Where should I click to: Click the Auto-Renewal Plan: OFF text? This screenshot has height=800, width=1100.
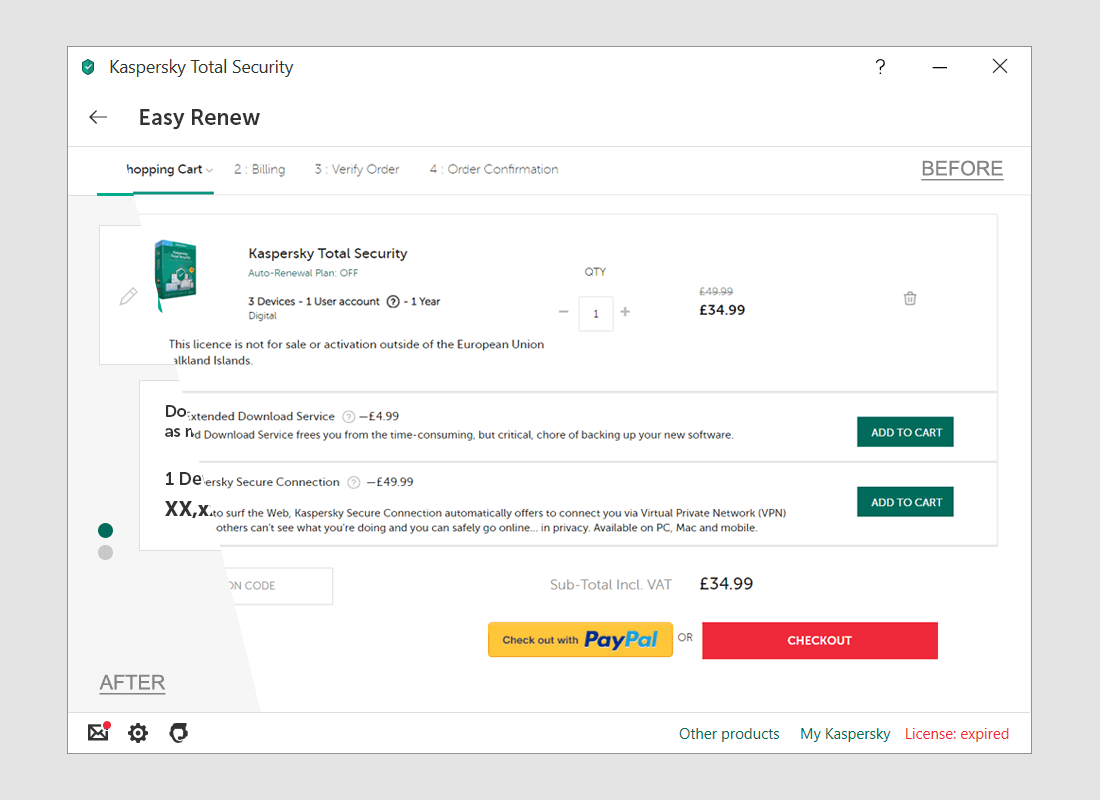pos(303,273)
